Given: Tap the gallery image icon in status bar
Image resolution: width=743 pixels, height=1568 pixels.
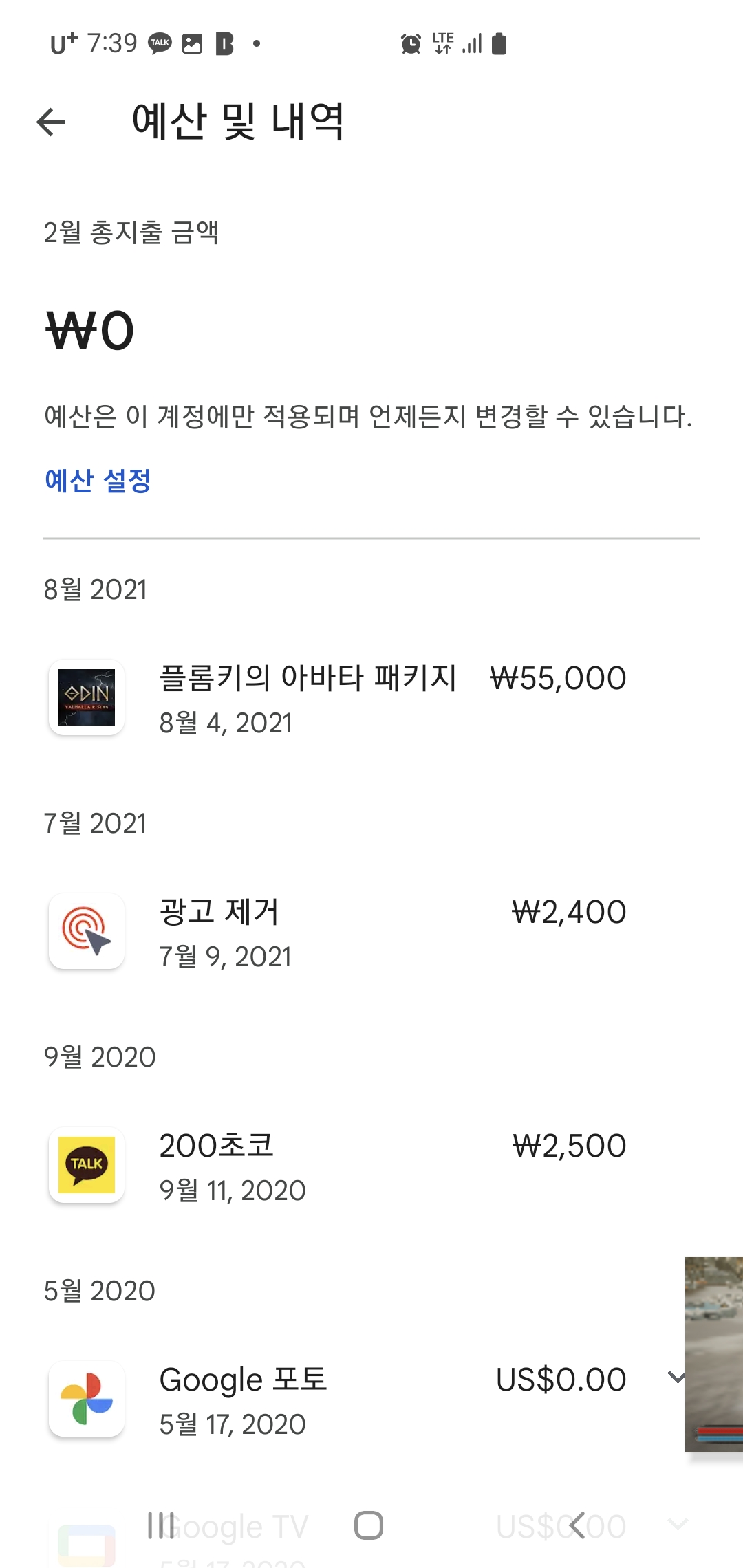Looking at the screenshot, I should (192, 44).
